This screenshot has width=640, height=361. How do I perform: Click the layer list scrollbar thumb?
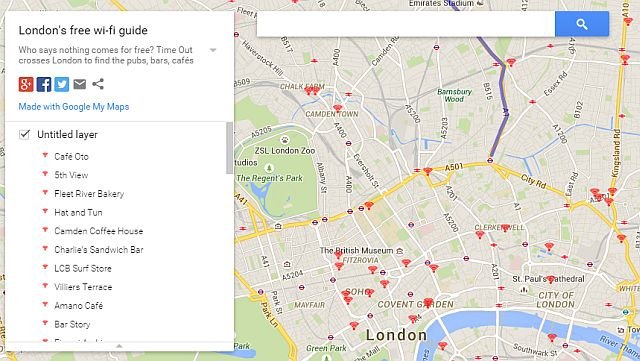229,148
